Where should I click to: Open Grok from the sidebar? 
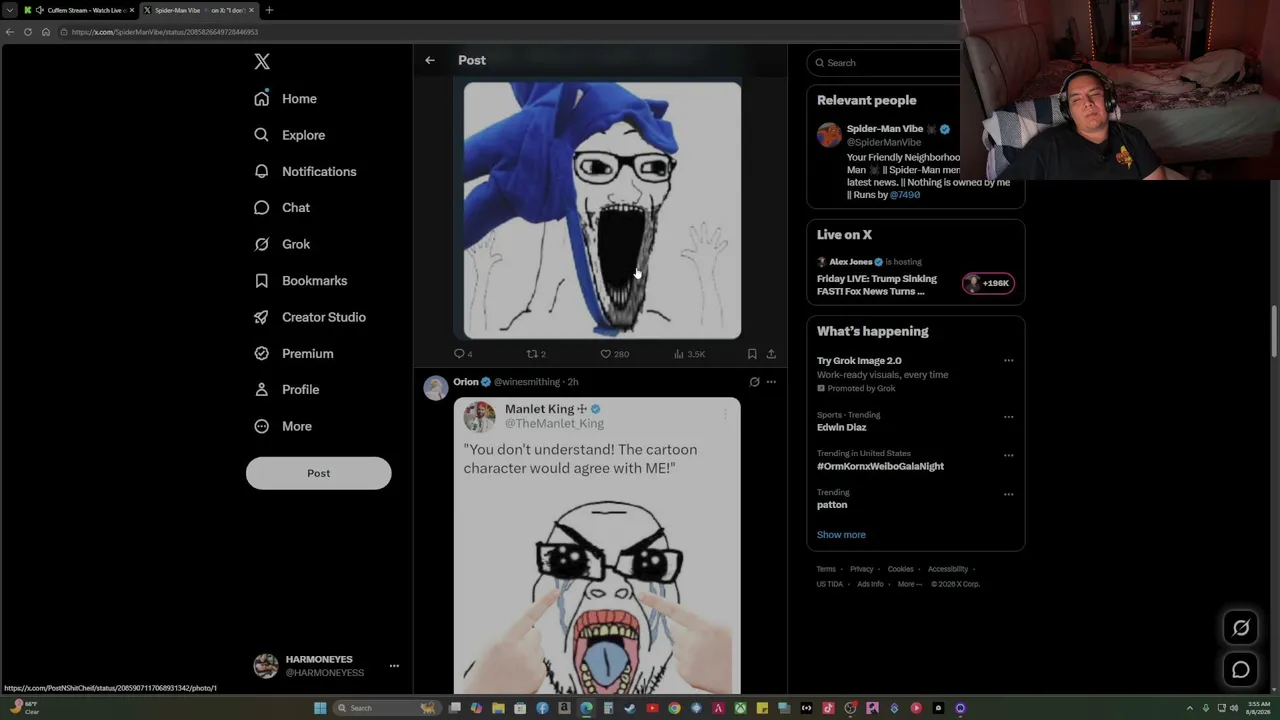click(x=281, y=244)
